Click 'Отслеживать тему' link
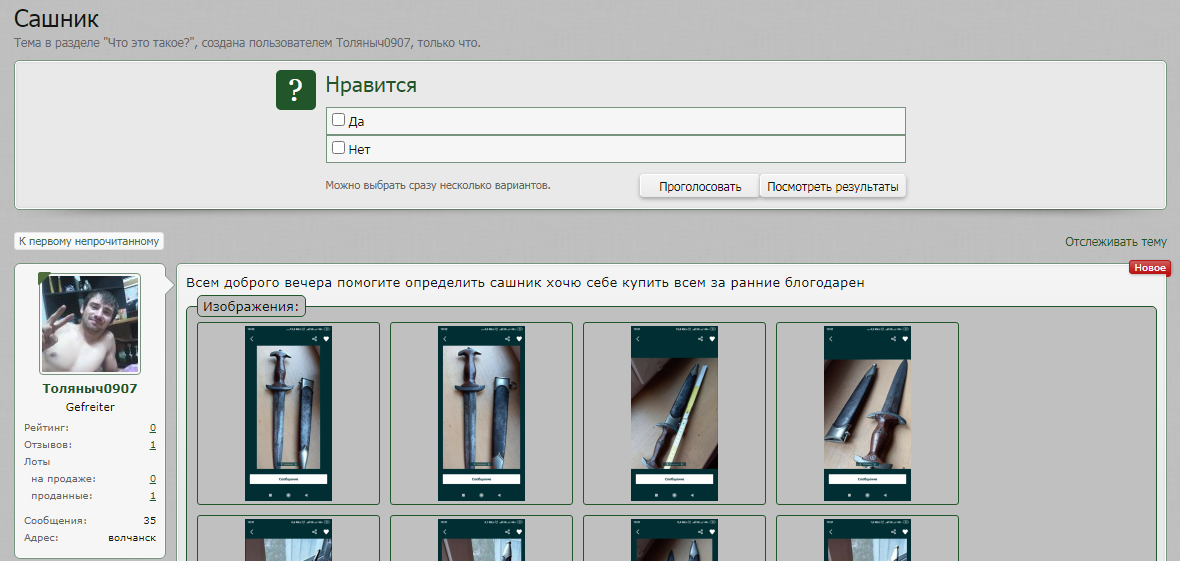The image size is (1180, 561). 1115,242
